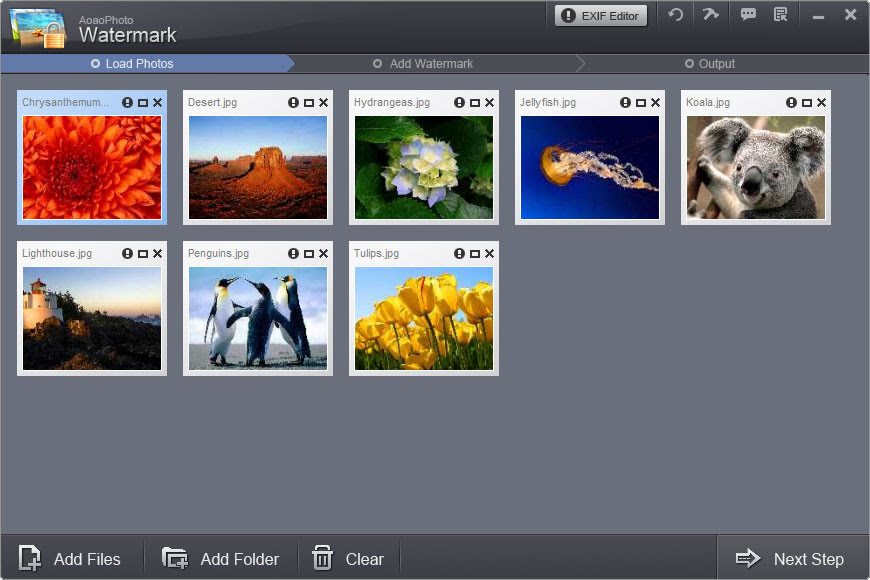The image size is (870, 580).
Task: Select the Lighthouse image thumbnail
Action: [92, 319]
